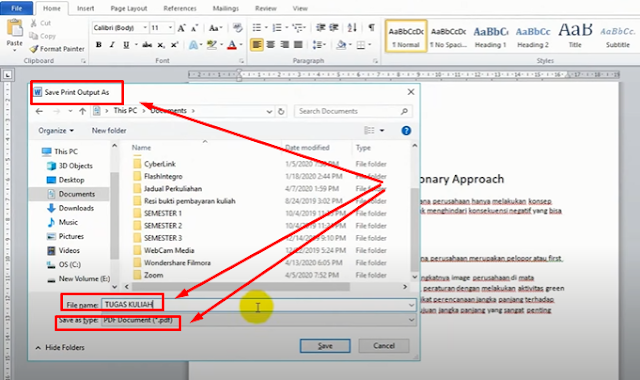
Task: Switch to the Page Layout tab
Action: click(129, 8)
